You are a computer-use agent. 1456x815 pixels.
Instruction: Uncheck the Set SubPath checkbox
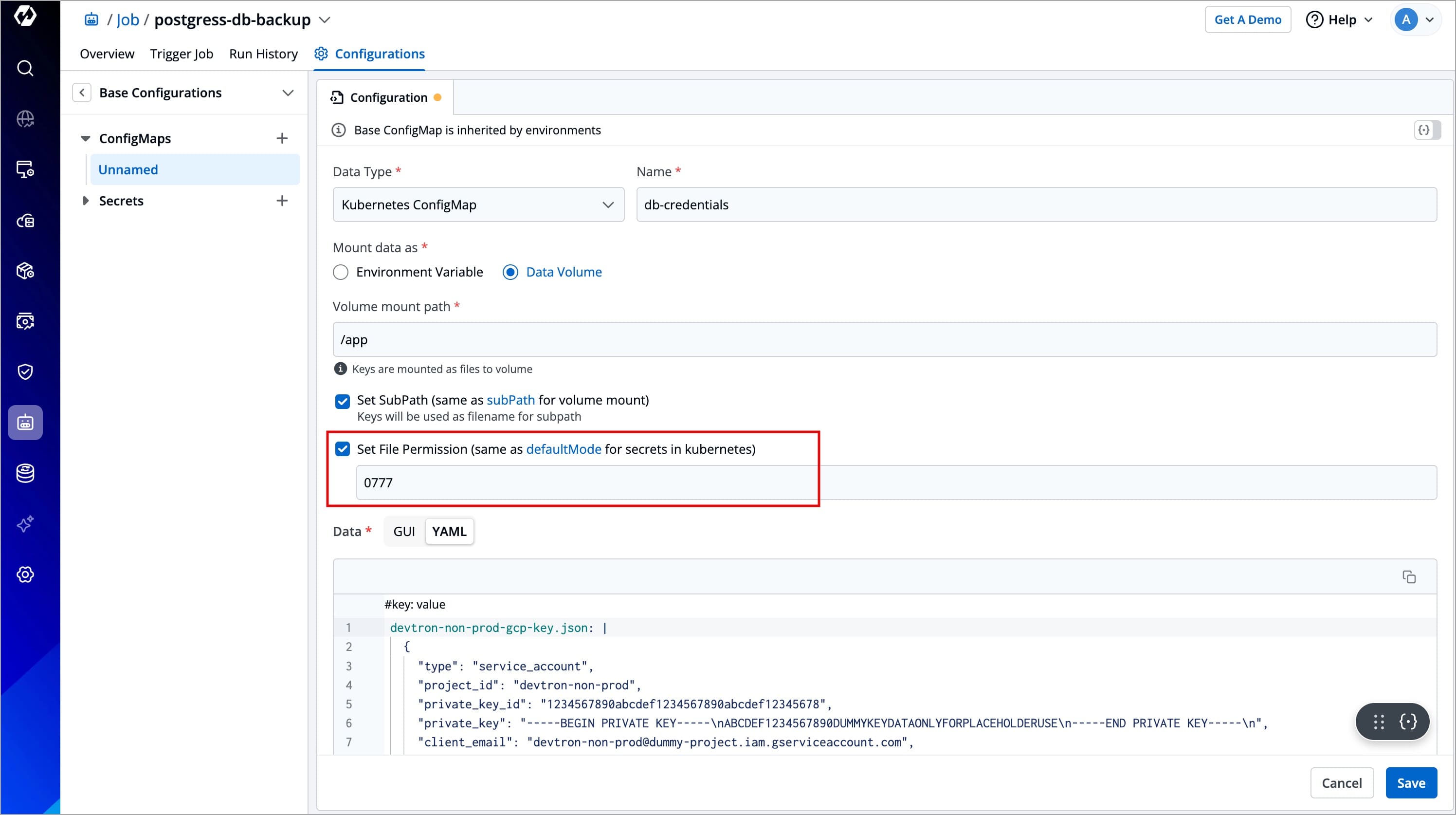[x=343, y=402]
